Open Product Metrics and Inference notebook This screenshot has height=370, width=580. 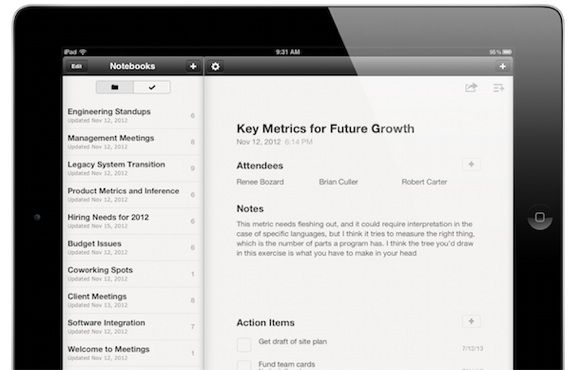click(132, 195)
